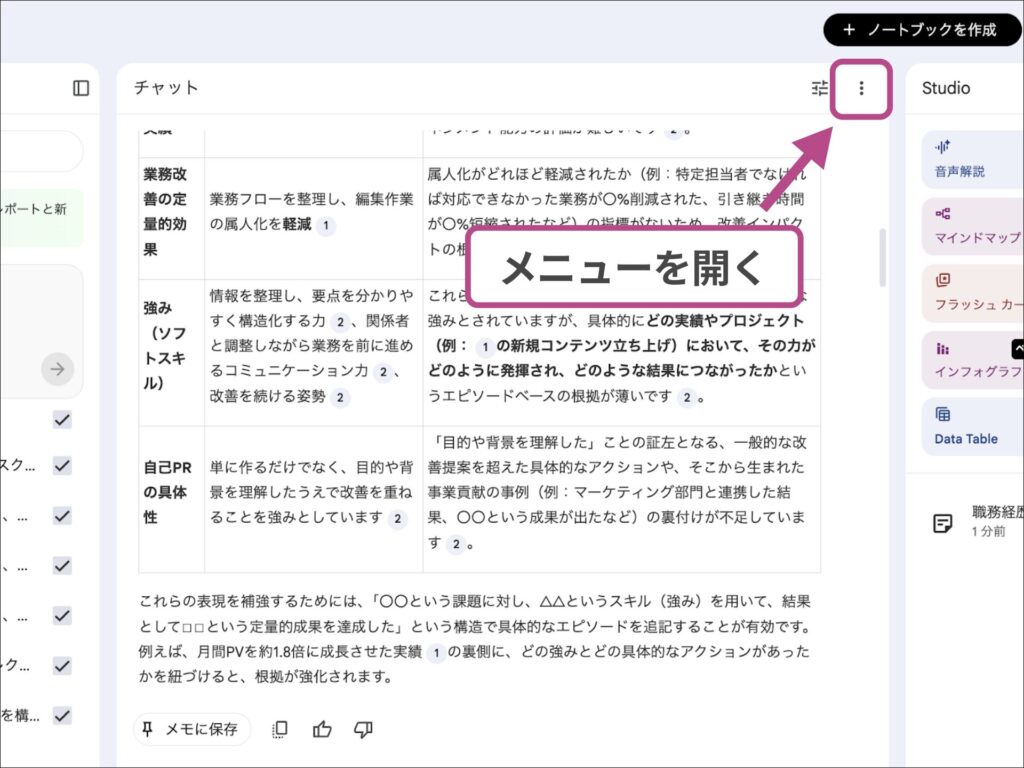Viewport: 1024px width, 768px height.
Task: Deselect the スク source checkbox
Action: (60, 465)
